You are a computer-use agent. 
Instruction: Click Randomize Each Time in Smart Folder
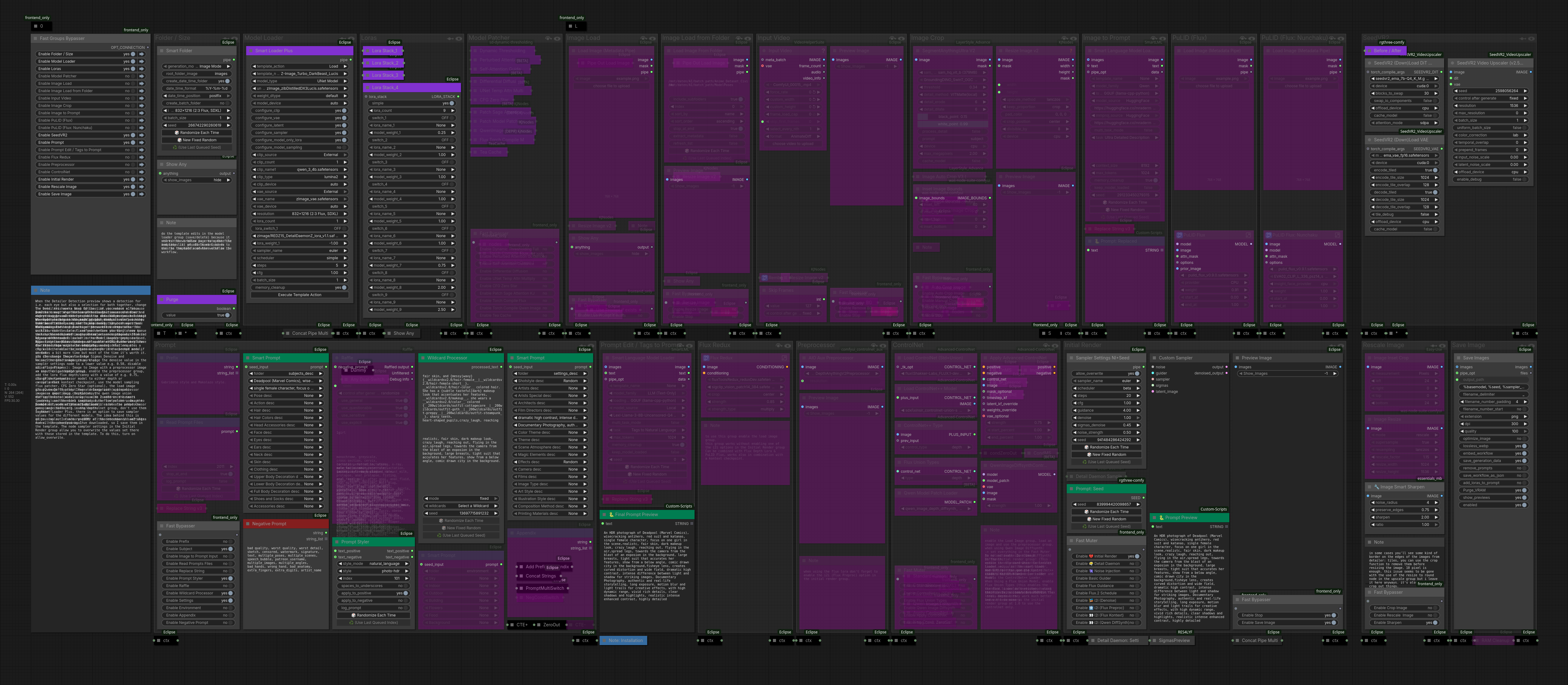[197, 133]
